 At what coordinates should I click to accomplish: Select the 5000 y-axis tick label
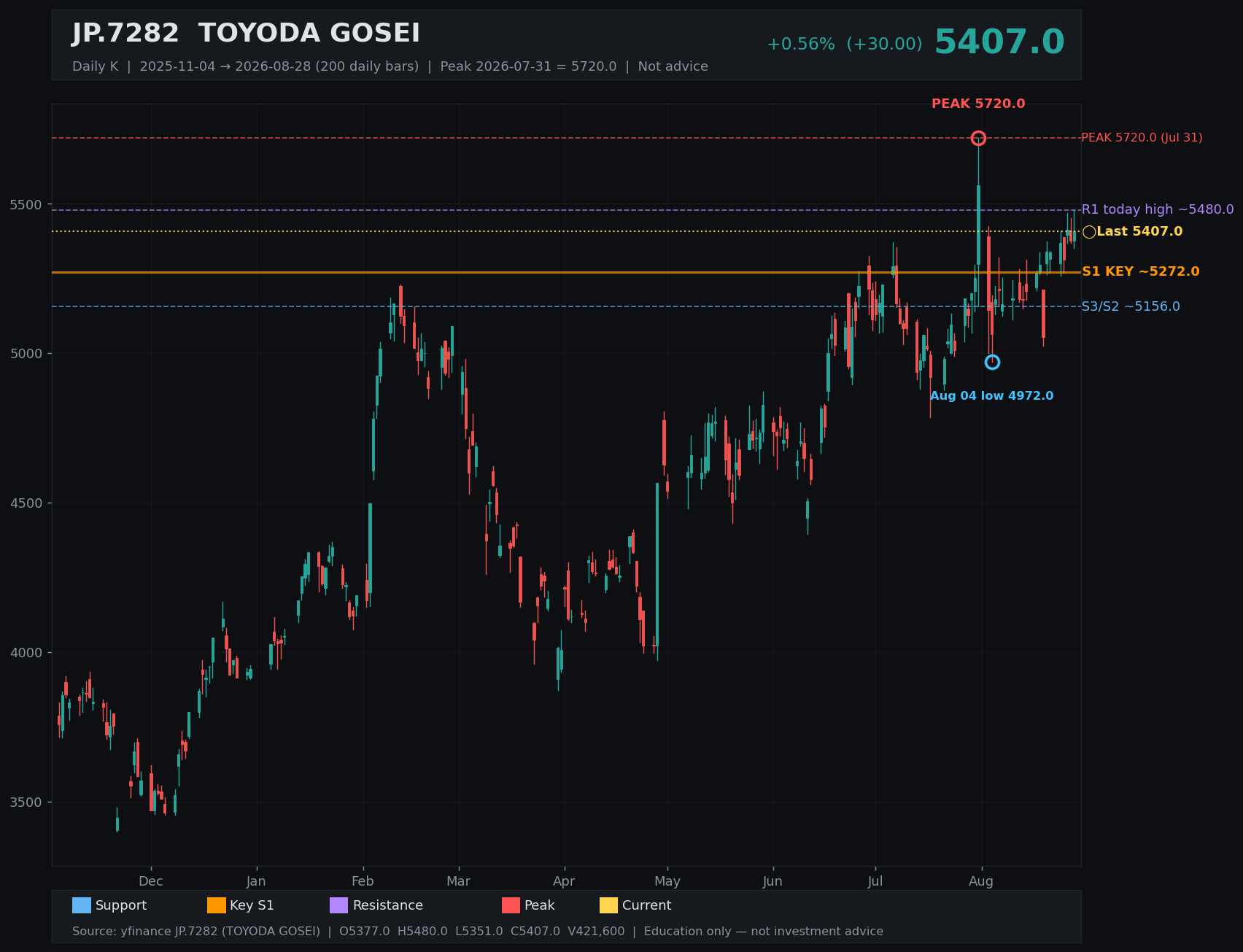point(26,354)
